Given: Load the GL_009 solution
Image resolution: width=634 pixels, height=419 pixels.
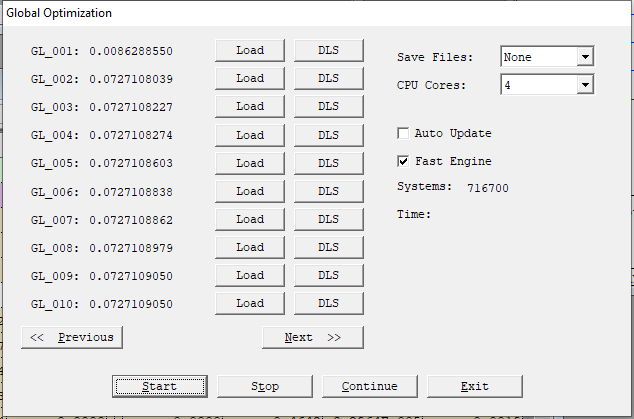Looking at the screenshot, I should (x=250, y=275).
